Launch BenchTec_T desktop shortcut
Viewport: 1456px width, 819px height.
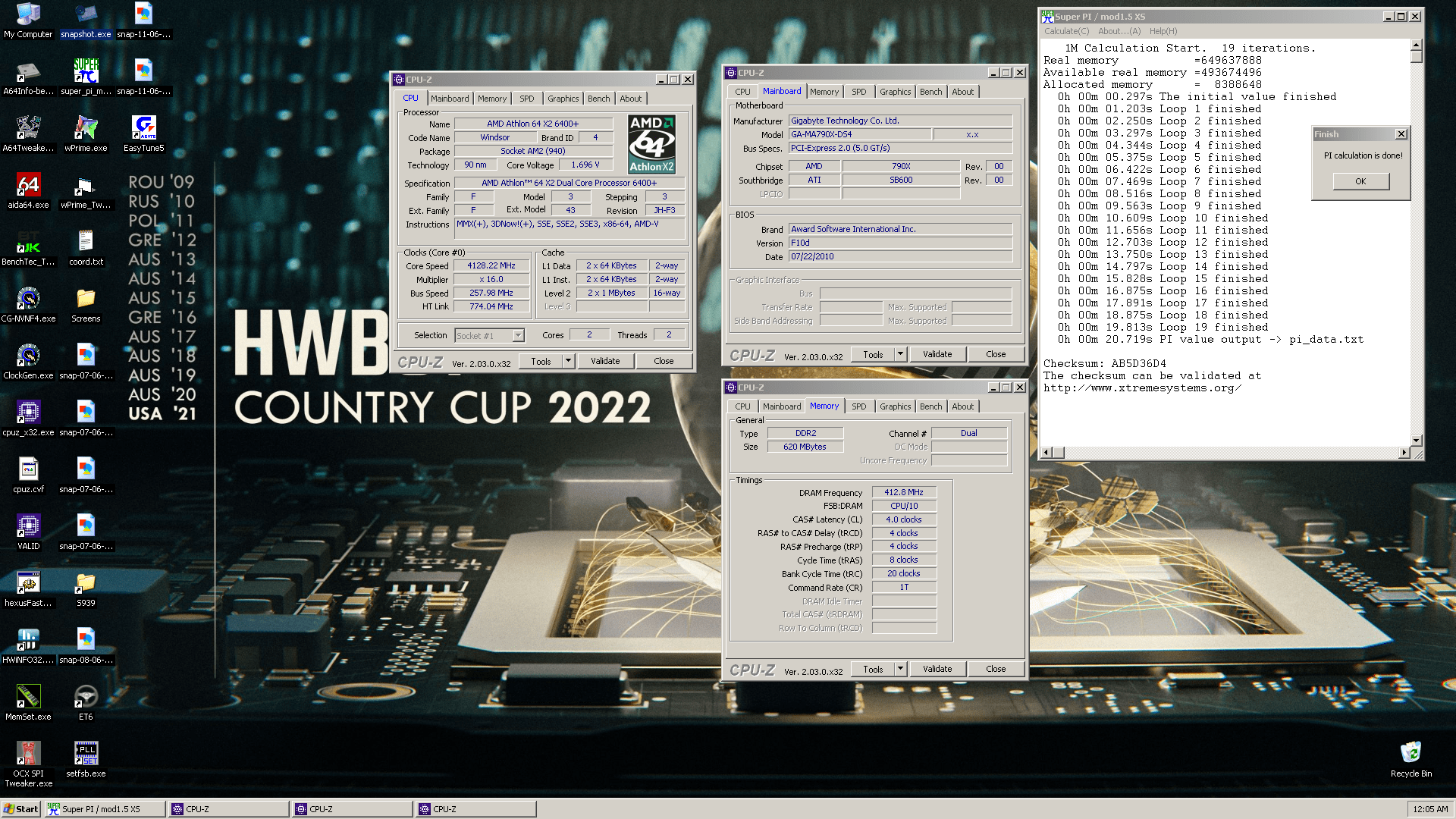pyautogui.click(x=28, y=248)
